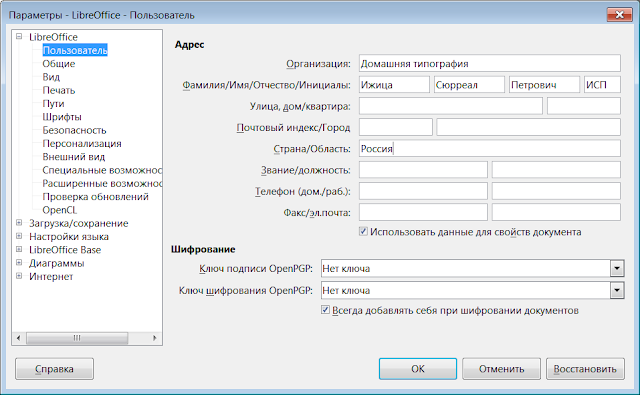This screenshot has height=395, width=640.
Task: Select Печать in the tree
Action: pos(59,90)
